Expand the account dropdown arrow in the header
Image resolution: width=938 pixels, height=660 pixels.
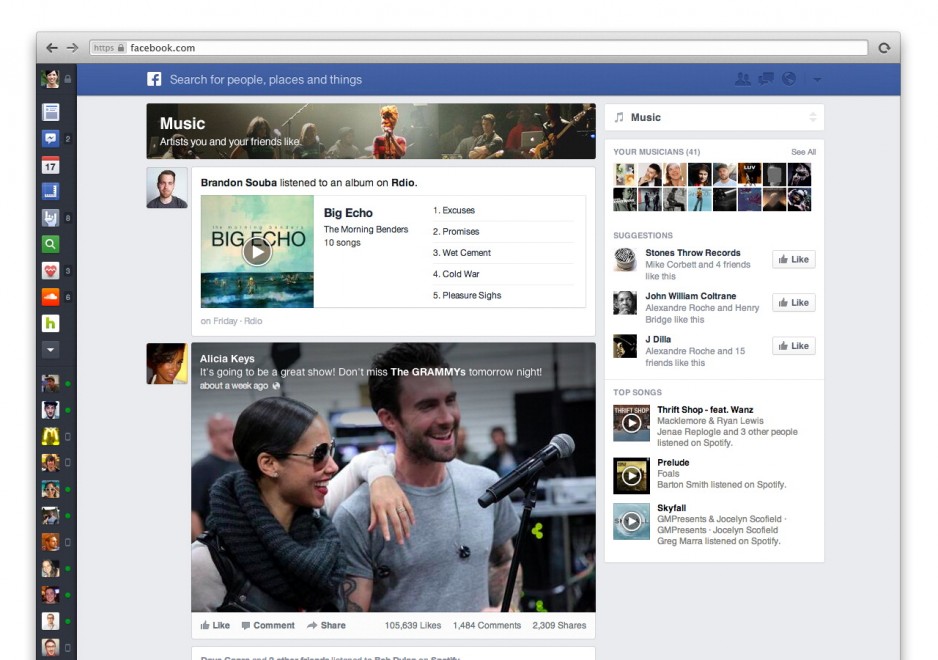pos(817,79)
